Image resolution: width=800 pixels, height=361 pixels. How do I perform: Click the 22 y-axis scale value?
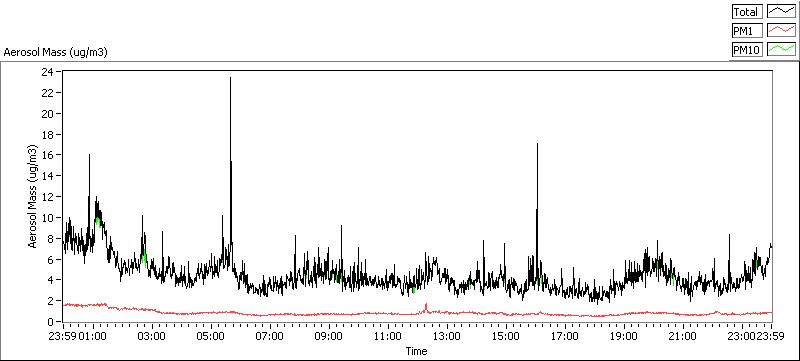[48, 93]
